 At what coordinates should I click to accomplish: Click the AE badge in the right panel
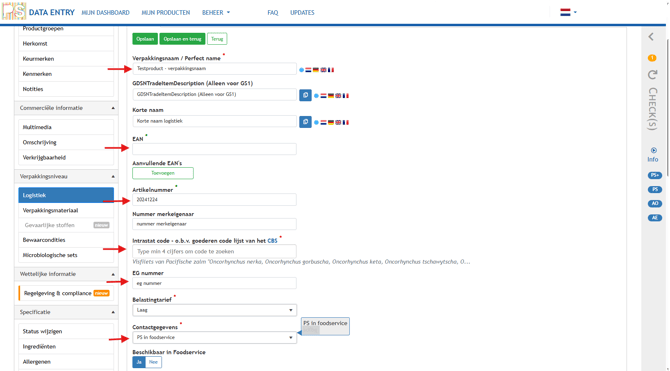click(x=655, y=218)
